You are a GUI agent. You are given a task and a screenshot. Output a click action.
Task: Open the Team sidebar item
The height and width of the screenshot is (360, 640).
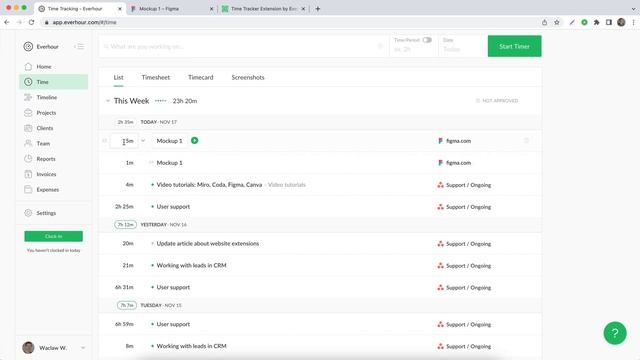(43, 143)
